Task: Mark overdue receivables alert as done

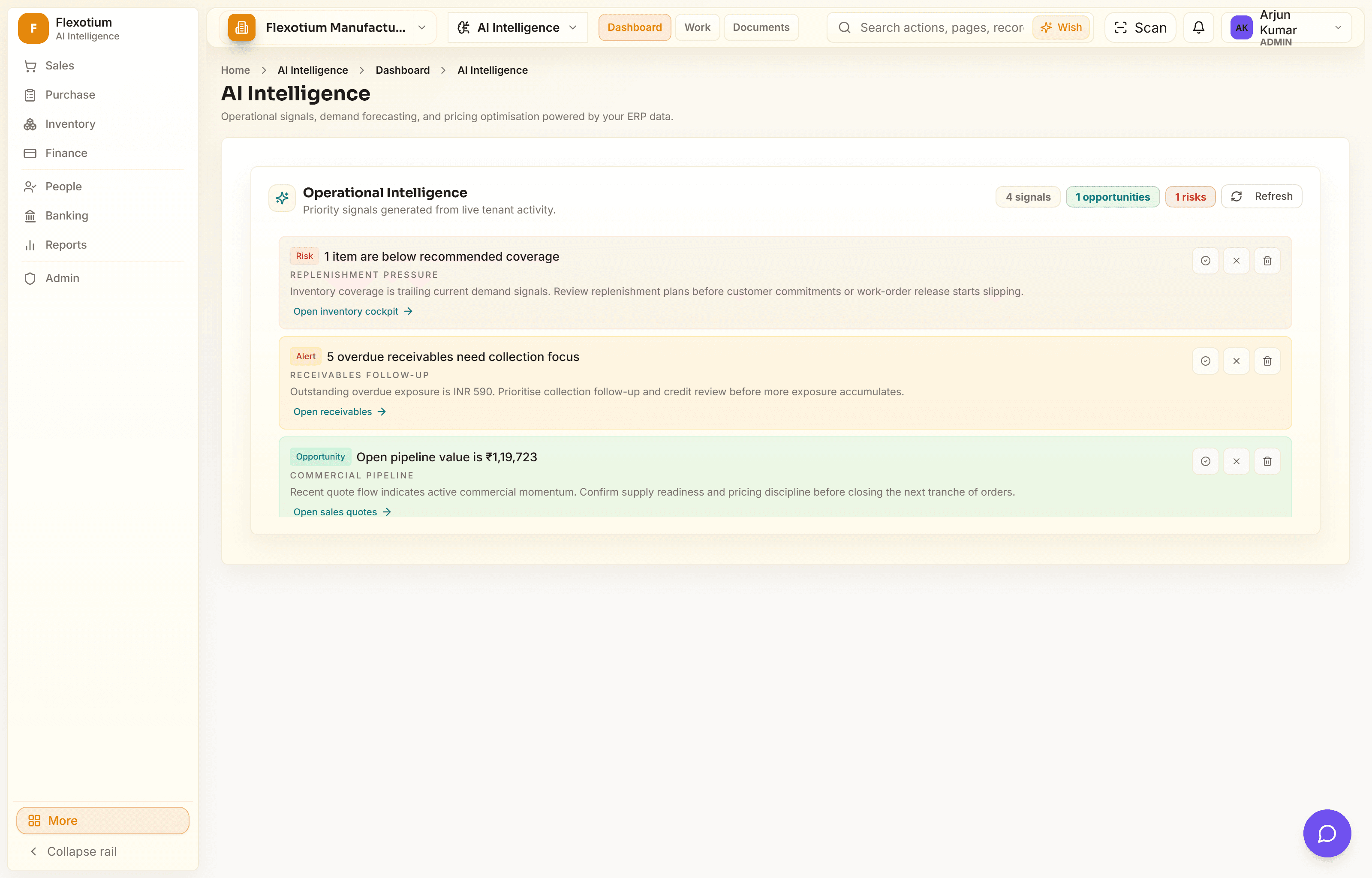Action: [1206, 361]
